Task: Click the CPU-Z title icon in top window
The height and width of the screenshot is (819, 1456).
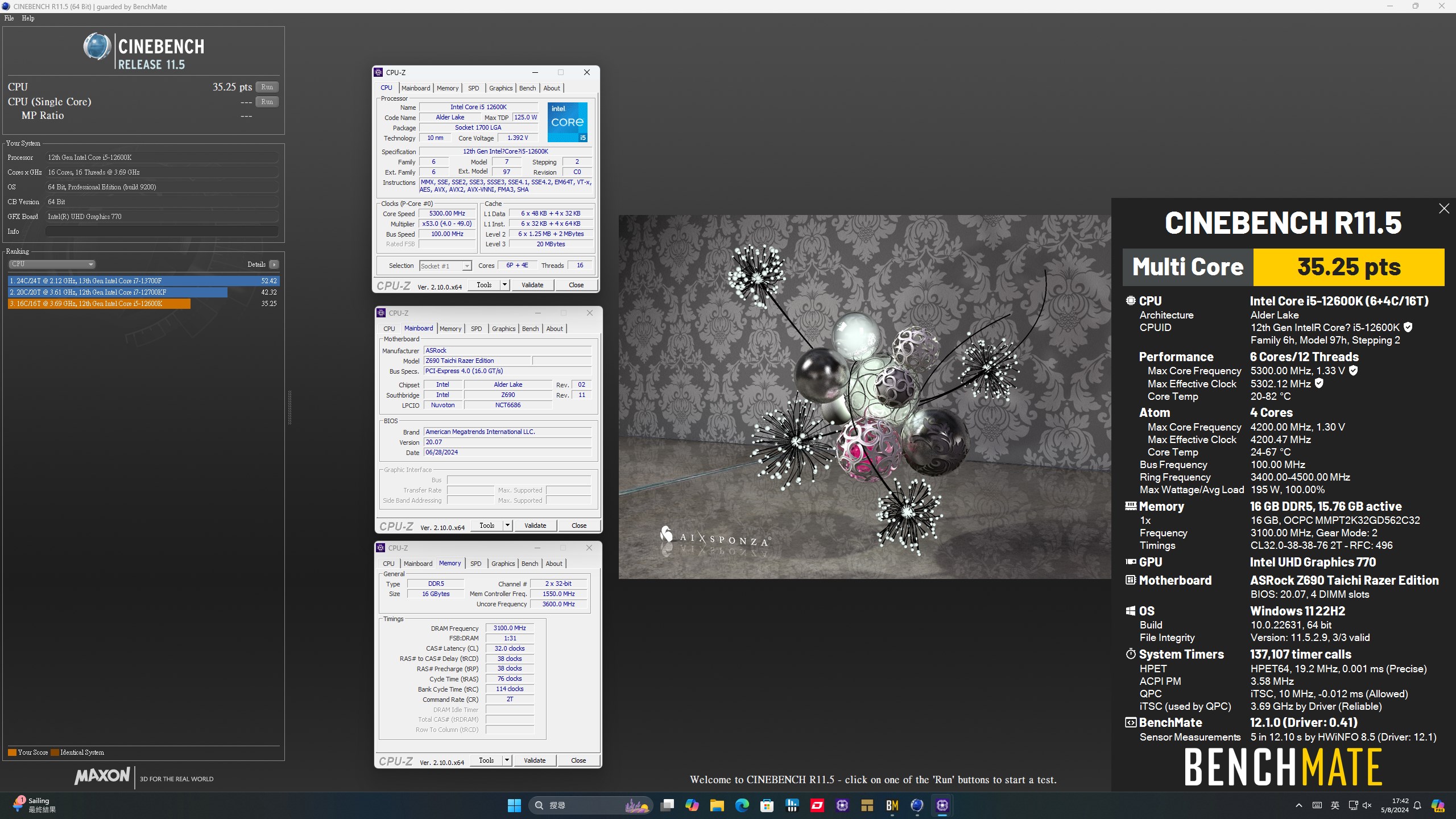Action: coord(378,72)
